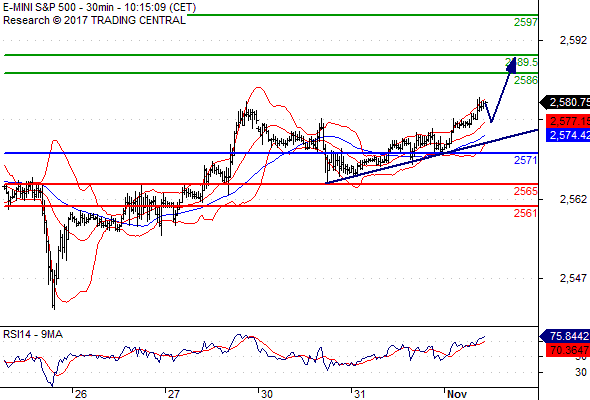
Task: Click the 2,562 price axis label
Action: [573, 199]
